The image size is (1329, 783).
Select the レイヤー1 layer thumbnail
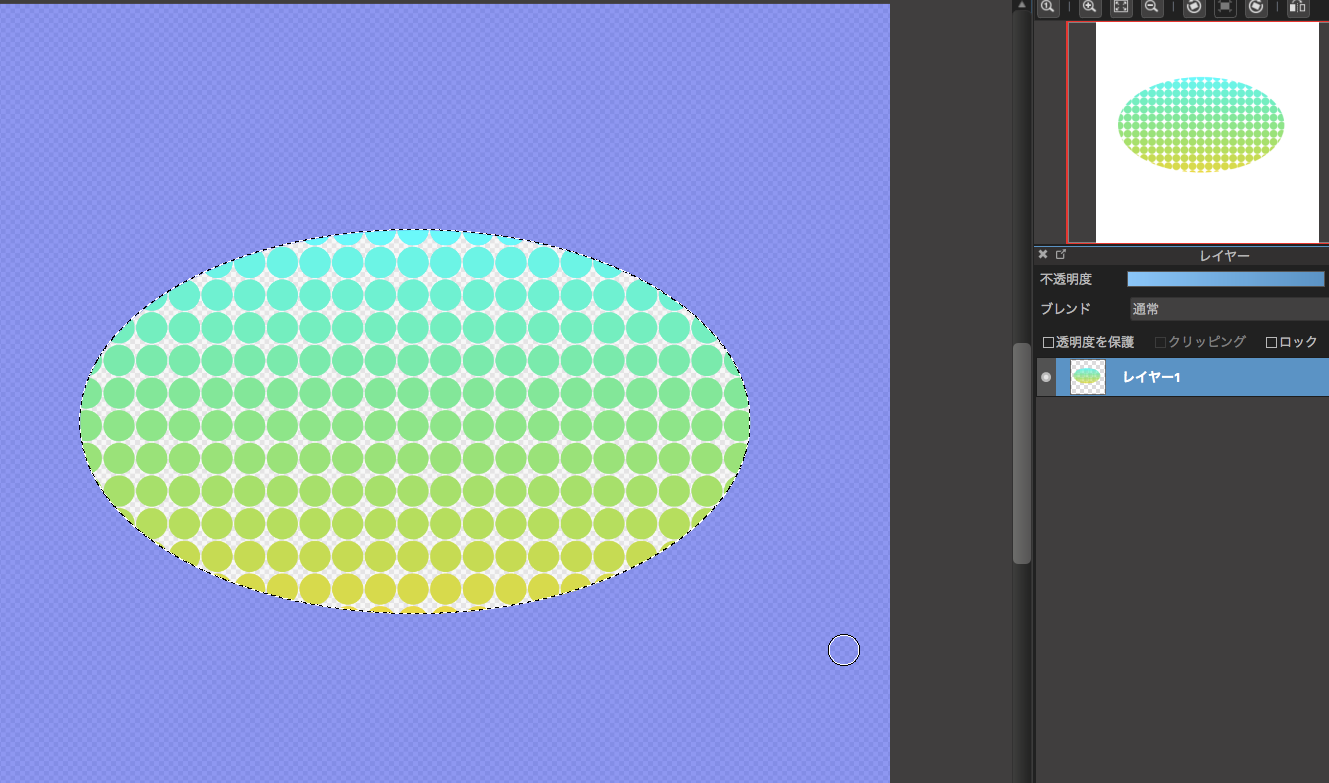[x=1088, y=377]
